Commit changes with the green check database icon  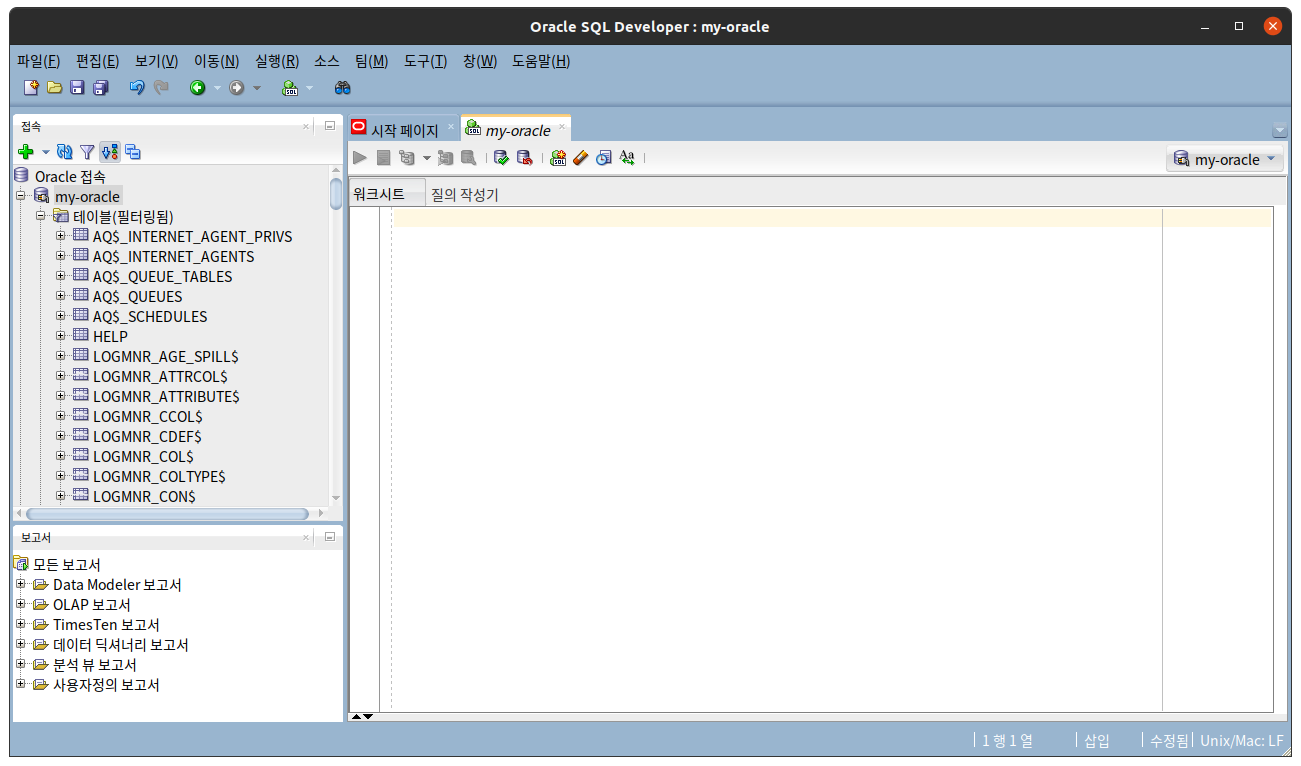tap(501, 158)
